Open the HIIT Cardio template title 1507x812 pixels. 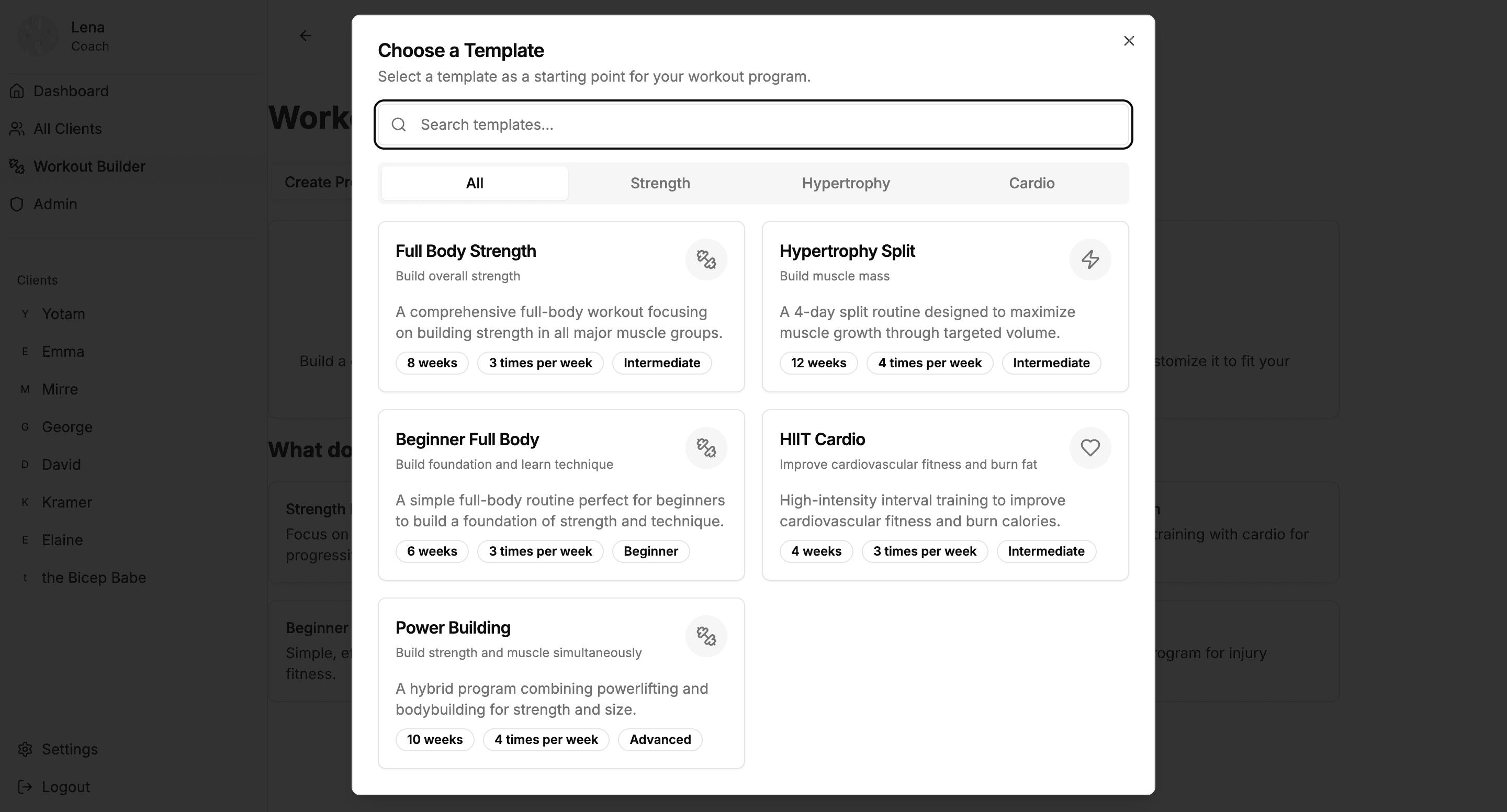click(822, 439)
